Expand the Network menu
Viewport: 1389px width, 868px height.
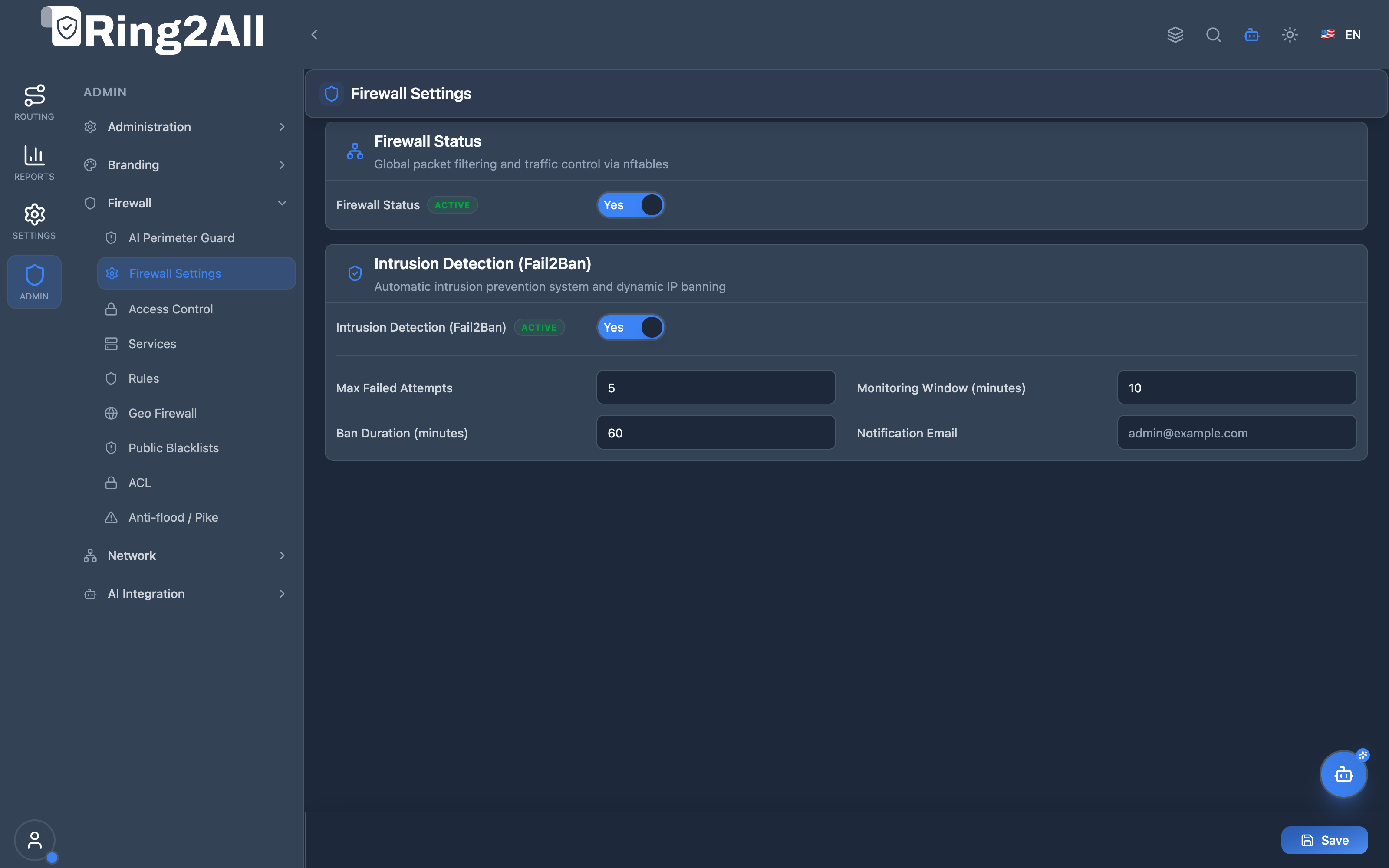coord(185,555)
